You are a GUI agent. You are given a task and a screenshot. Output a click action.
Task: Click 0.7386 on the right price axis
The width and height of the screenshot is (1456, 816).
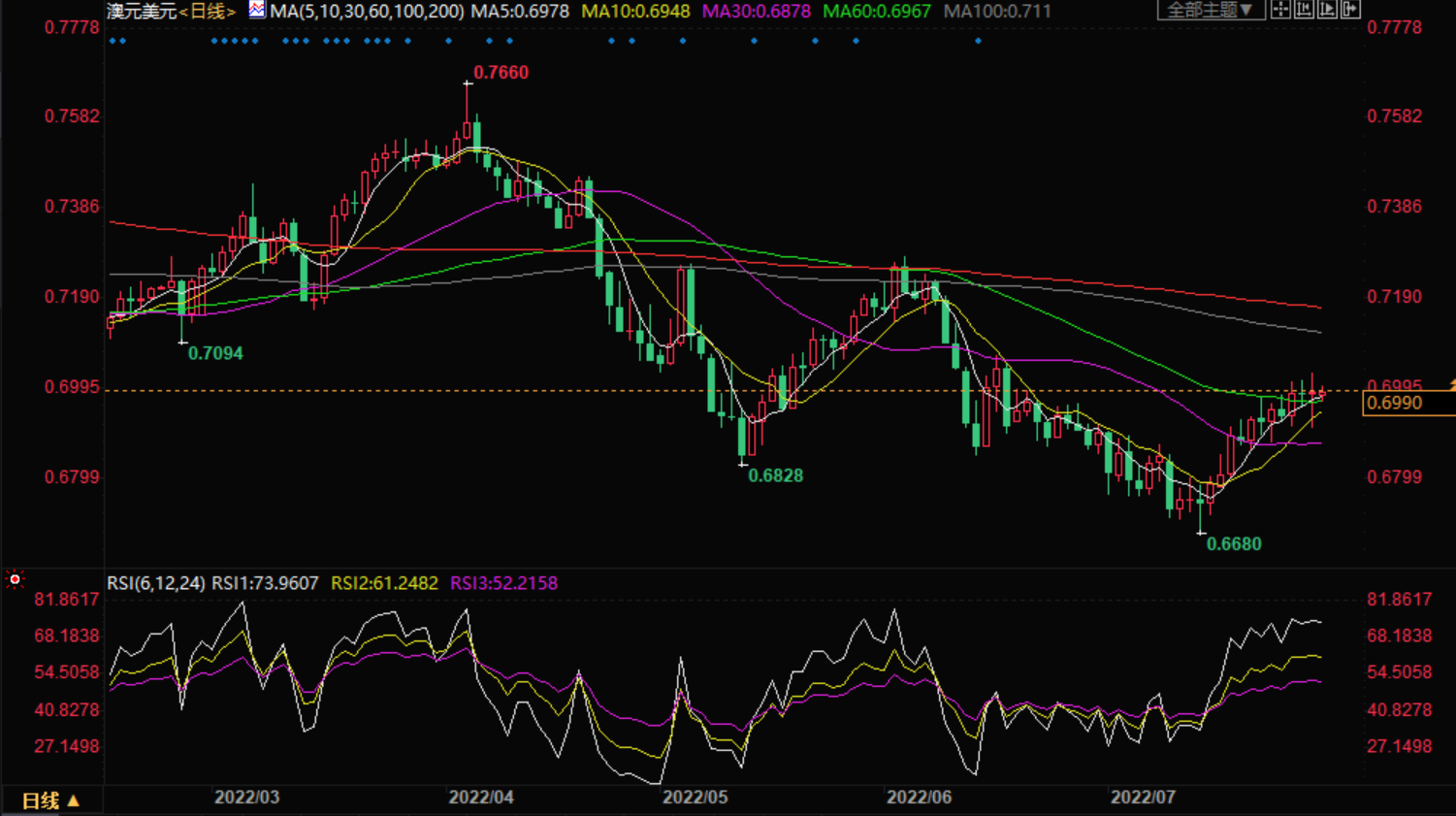pyautogui.click(x=1394, y=207)
